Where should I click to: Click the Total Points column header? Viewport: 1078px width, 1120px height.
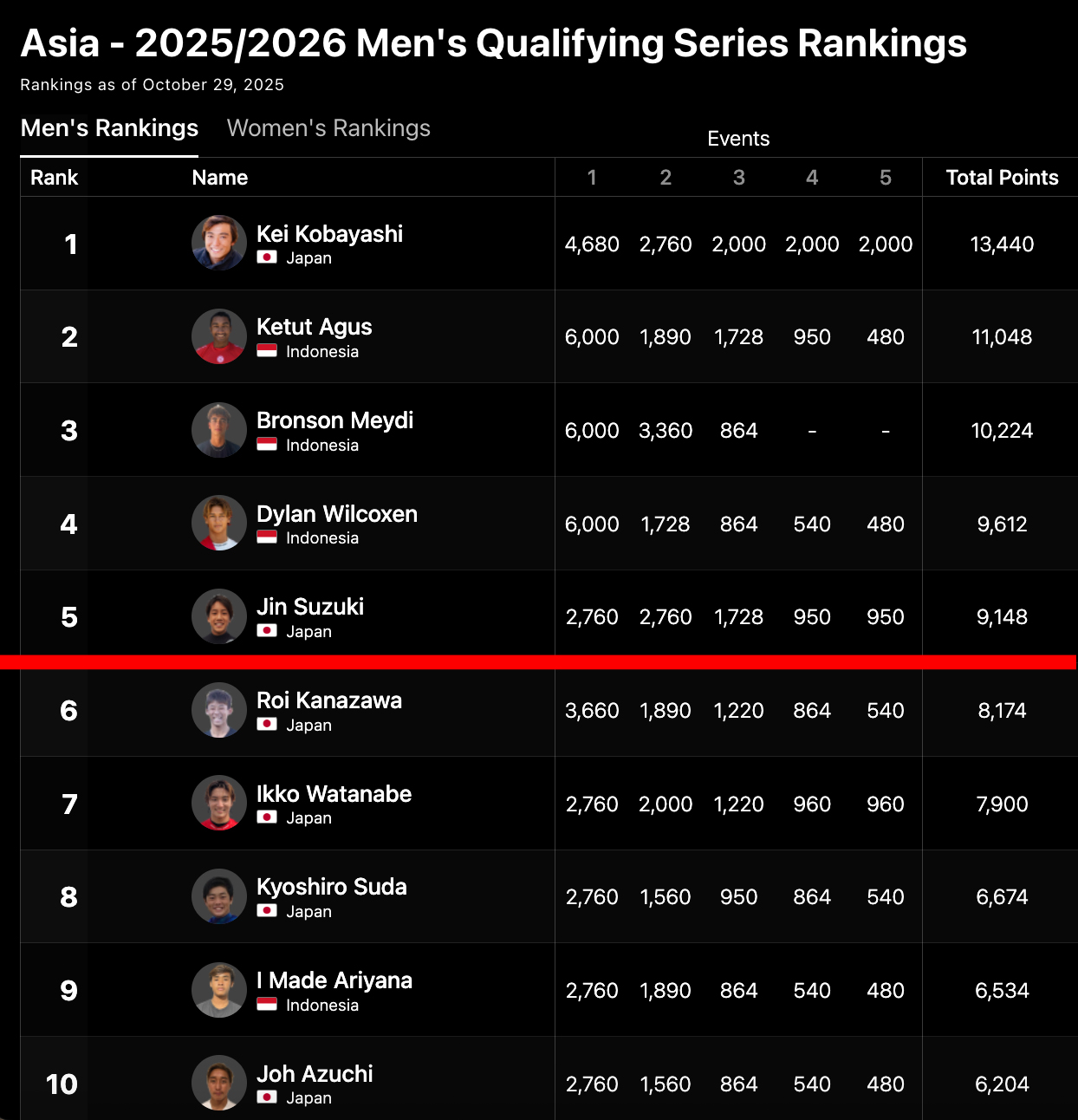click(1002, 178)
